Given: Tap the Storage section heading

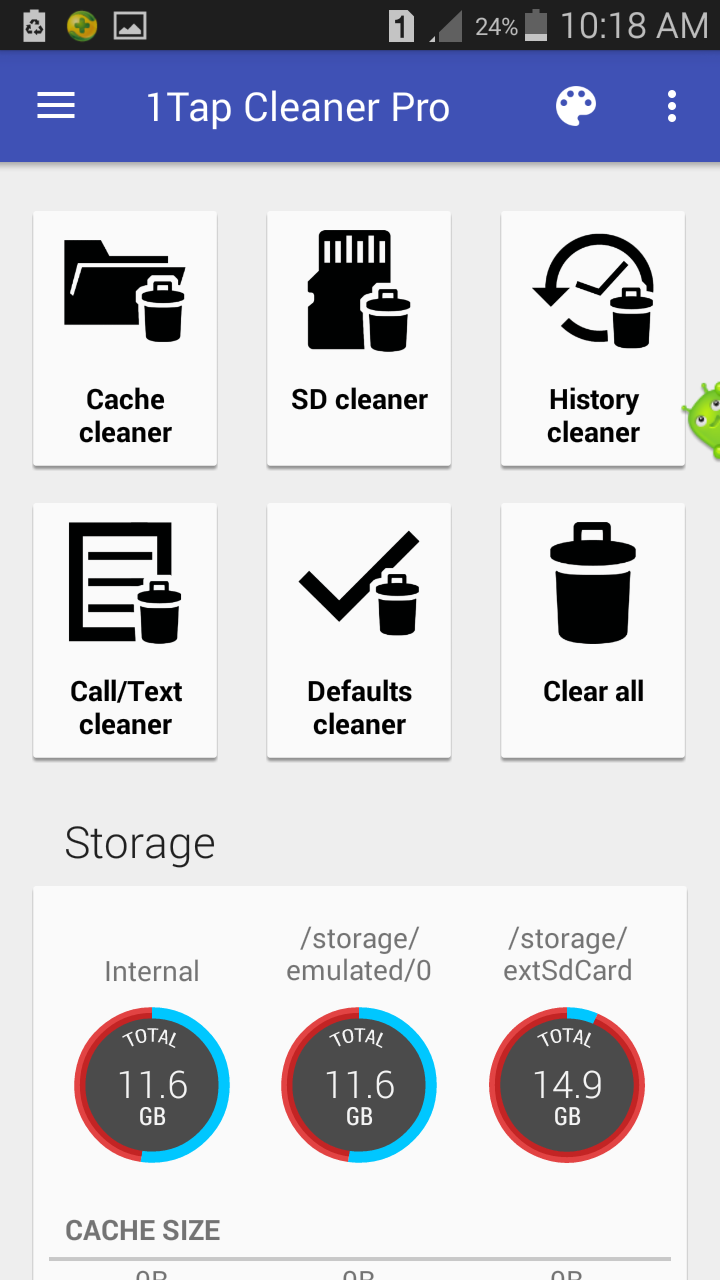Looking at the screenshot, I should point(140,843).
